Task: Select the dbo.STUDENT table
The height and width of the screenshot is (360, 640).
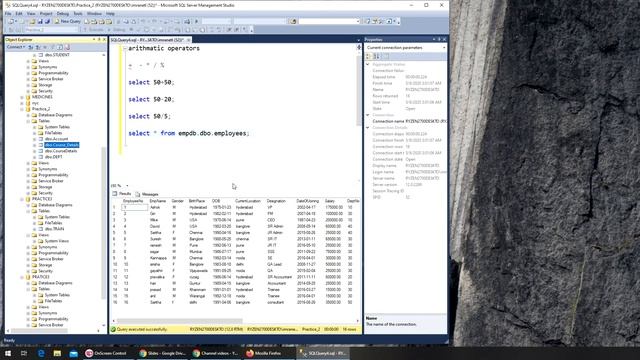Action: (x=57, y=55)
